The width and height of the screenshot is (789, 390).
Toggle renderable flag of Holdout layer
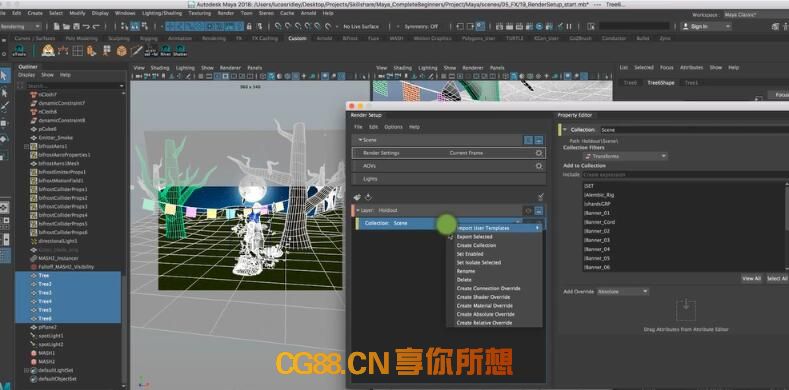pos(538,211)
